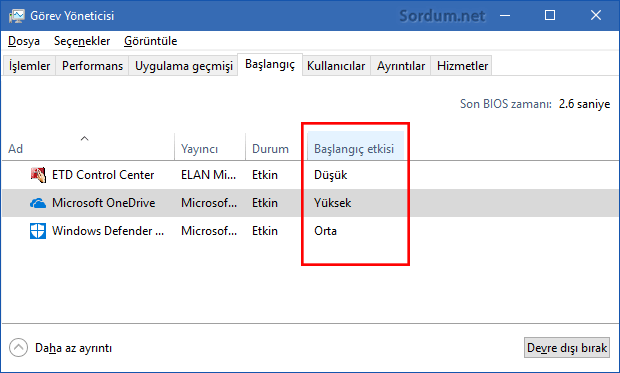Click Etkin status in Windows Defender row
This screenshot has height=373, width=620.
tap(265, 231)
